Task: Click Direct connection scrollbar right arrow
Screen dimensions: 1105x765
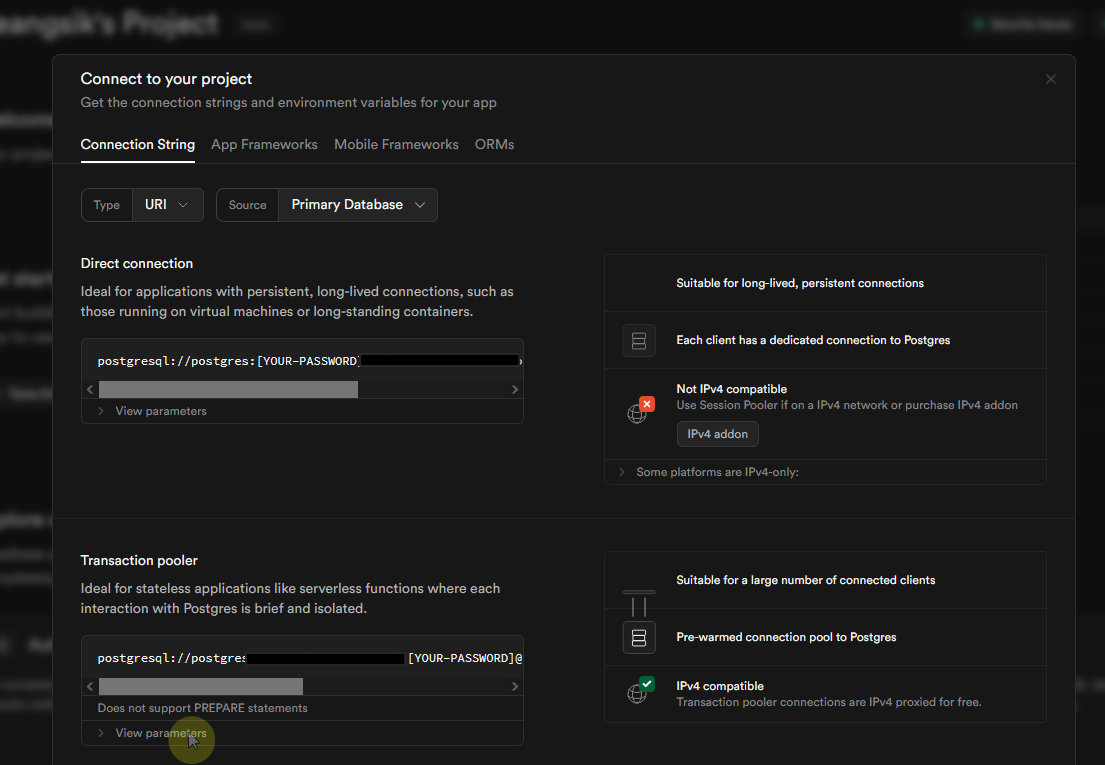Action: 514,390
